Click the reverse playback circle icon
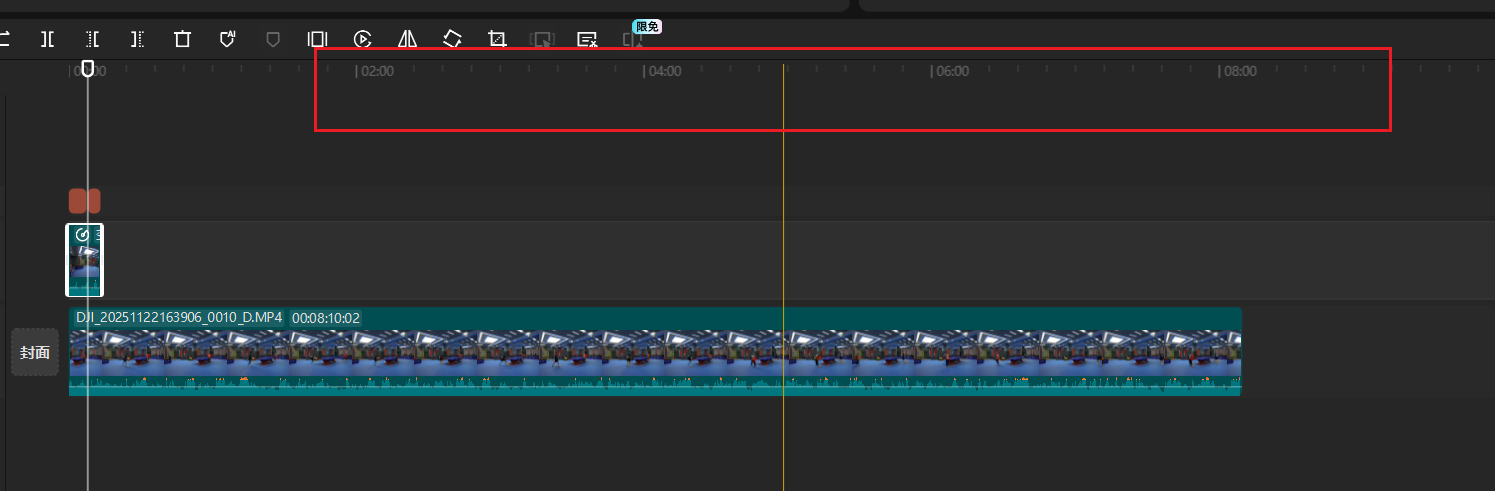Image resolution: width=1495 pixels, height=491 pixels. click(x=362, y=39)
